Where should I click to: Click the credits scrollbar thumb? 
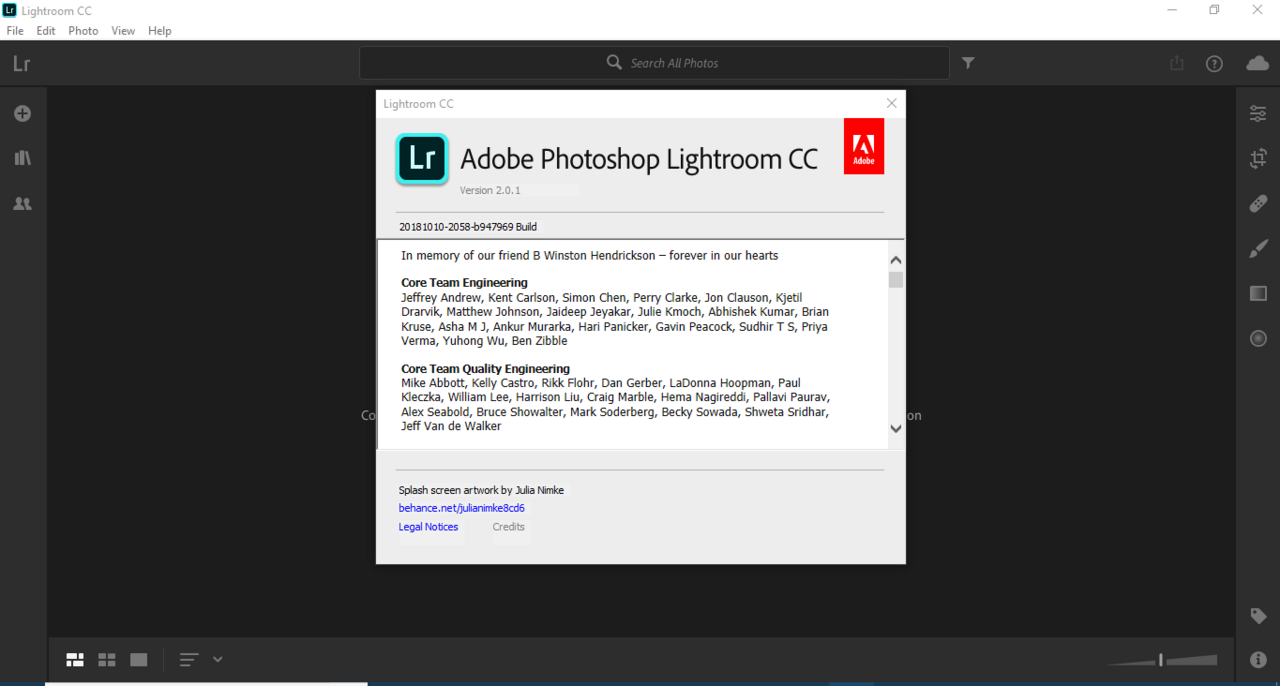[x=896, y=279]
